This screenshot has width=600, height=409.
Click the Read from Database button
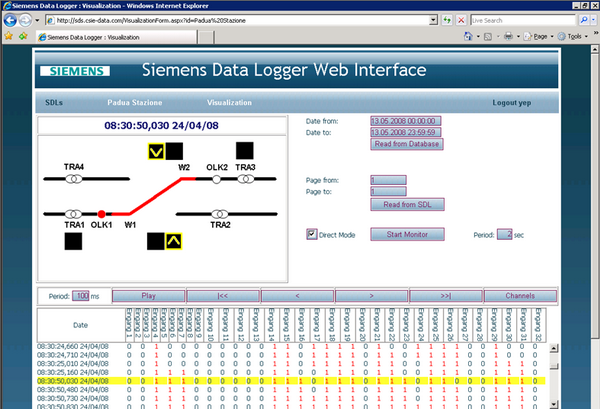coord(407,144)
